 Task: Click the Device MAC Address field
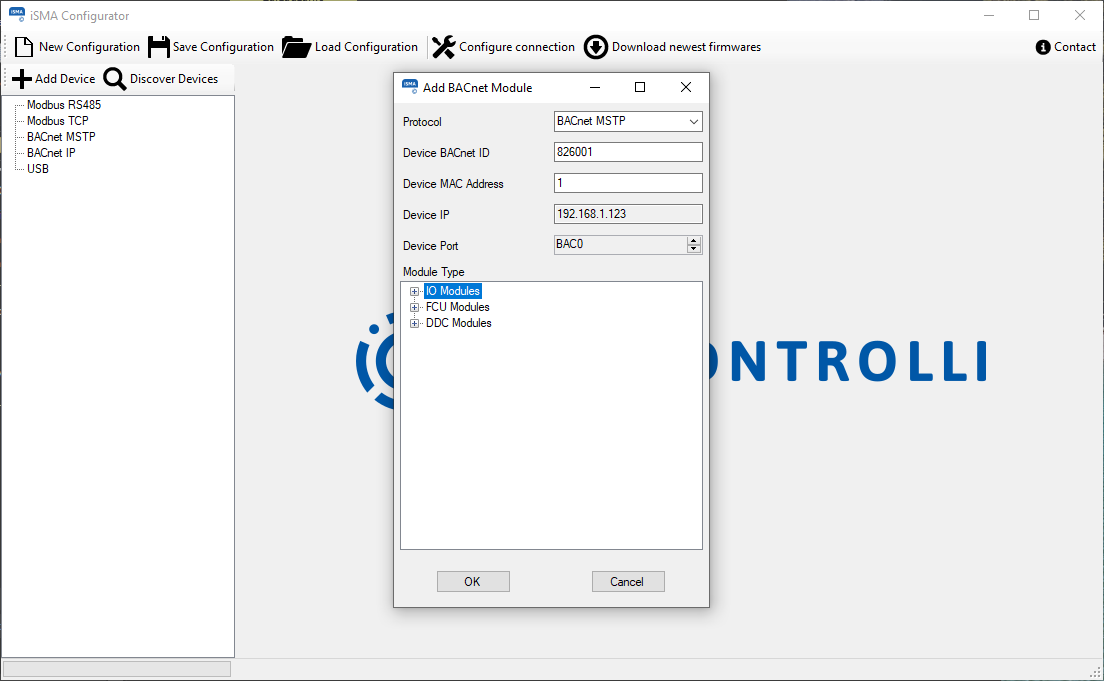point(627,184)
